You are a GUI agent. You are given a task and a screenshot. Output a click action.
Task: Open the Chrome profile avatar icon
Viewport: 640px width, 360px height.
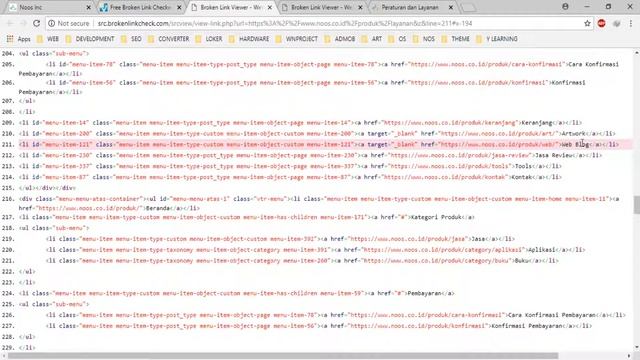pyautogui.click(x=565, y=7)
